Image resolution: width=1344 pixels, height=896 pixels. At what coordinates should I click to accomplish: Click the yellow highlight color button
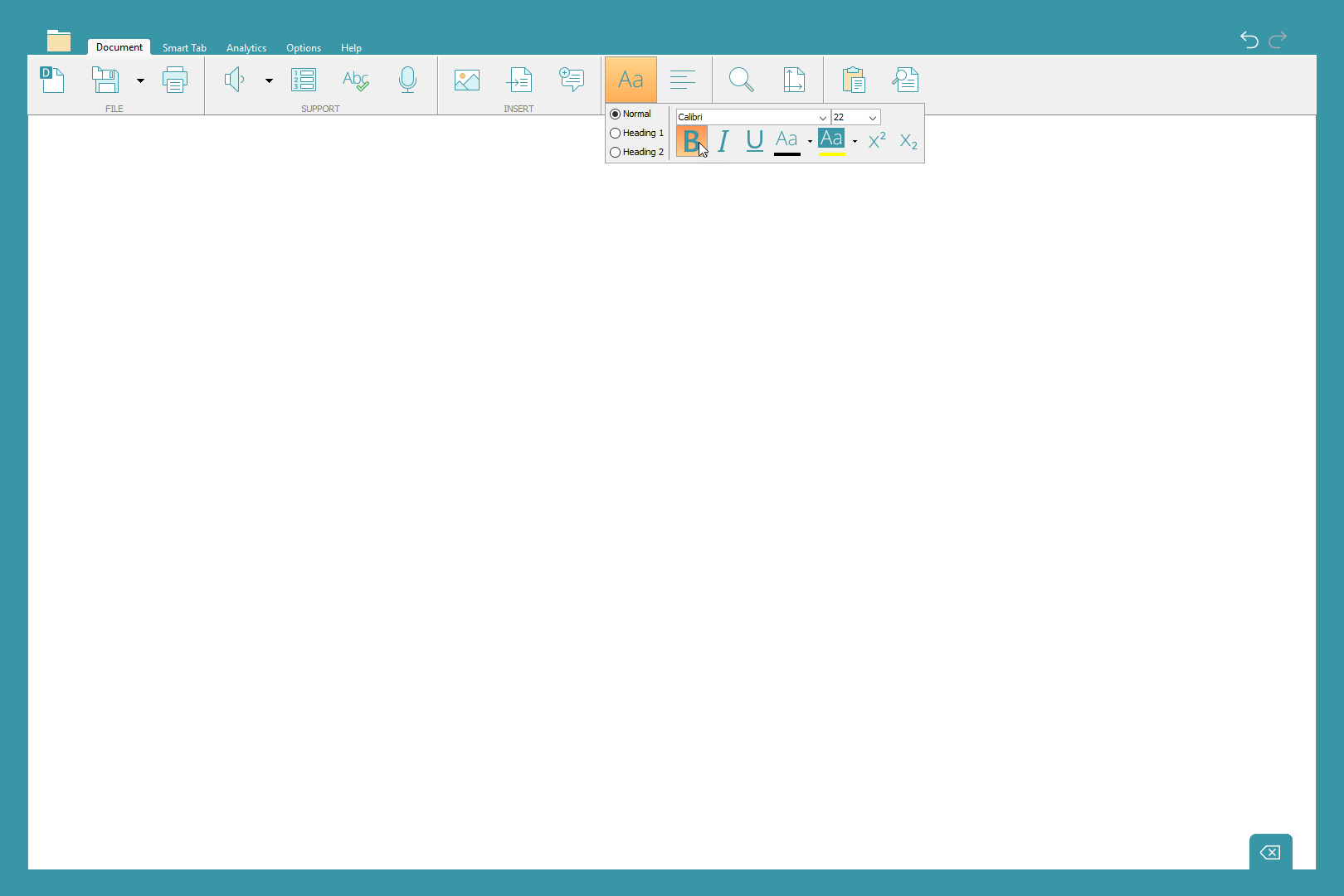point(831,141)
